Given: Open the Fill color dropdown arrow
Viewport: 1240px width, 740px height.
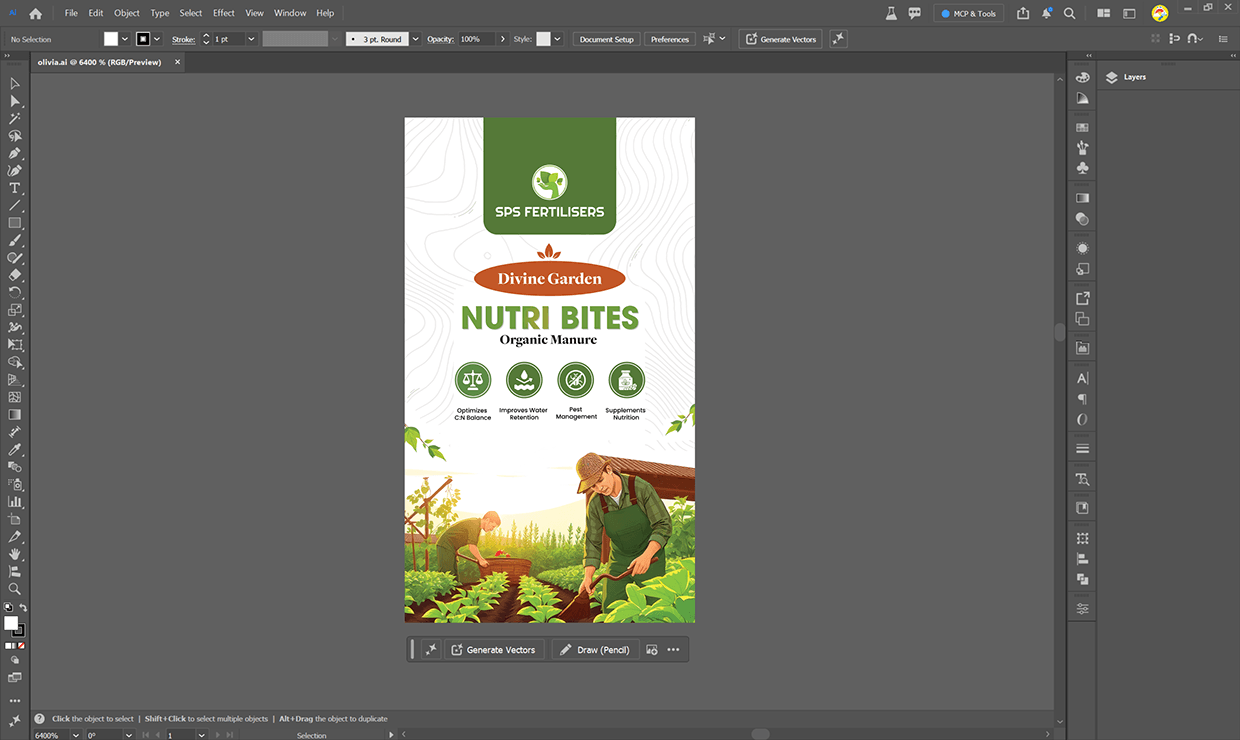Looking at the screenshot, I should (125, 39).
